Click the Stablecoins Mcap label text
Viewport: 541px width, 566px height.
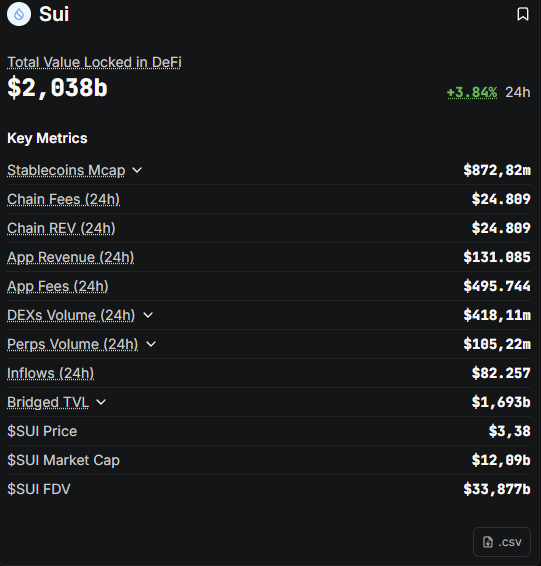66,170
